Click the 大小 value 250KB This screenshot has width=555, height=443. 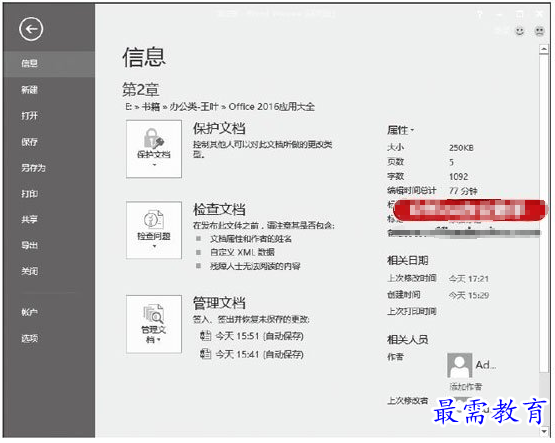pos(461,148)
